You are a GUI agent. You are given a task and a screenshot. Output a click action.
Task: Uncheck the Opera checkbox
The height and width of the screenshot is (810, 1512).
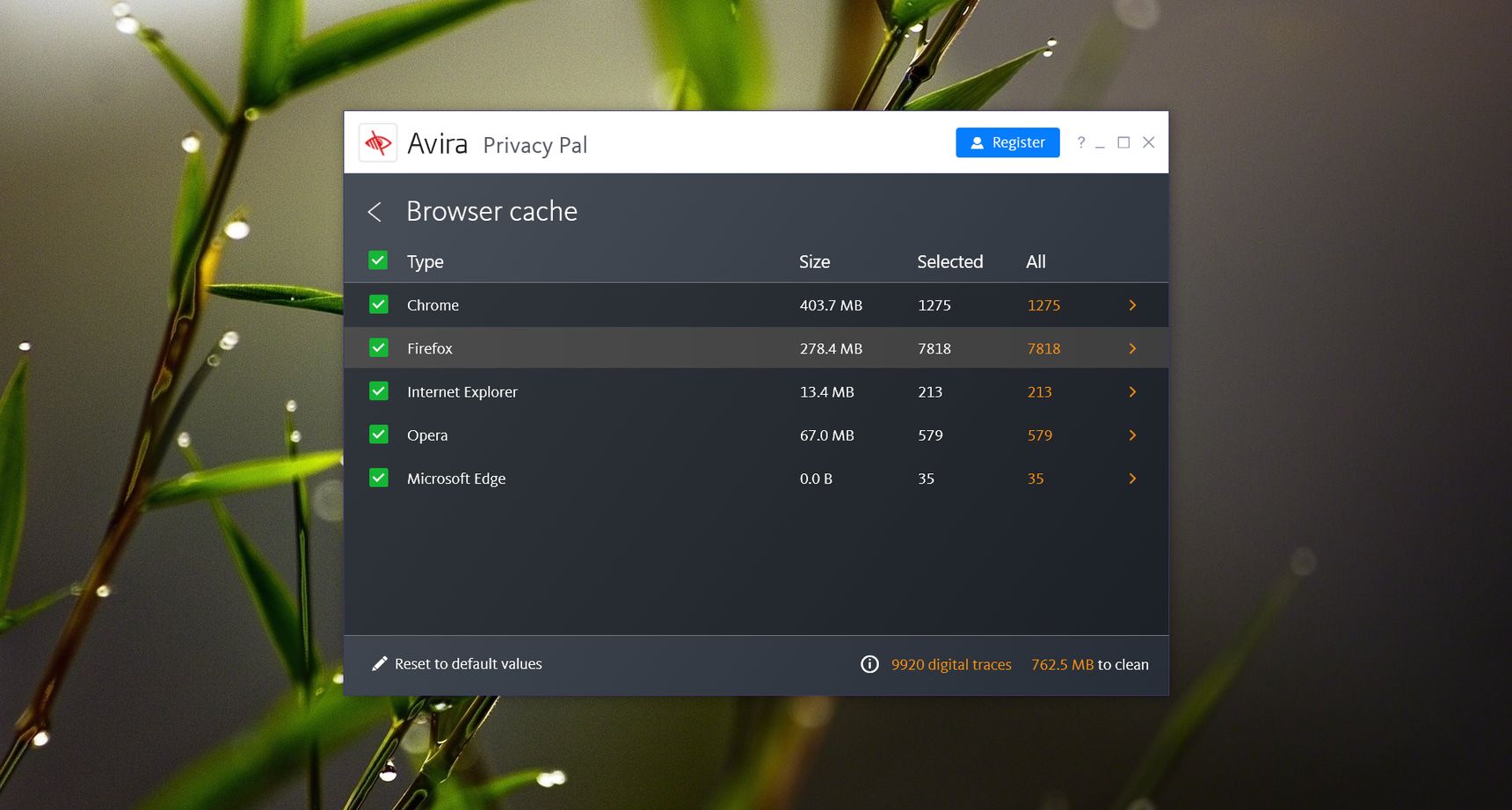point(378,434)
